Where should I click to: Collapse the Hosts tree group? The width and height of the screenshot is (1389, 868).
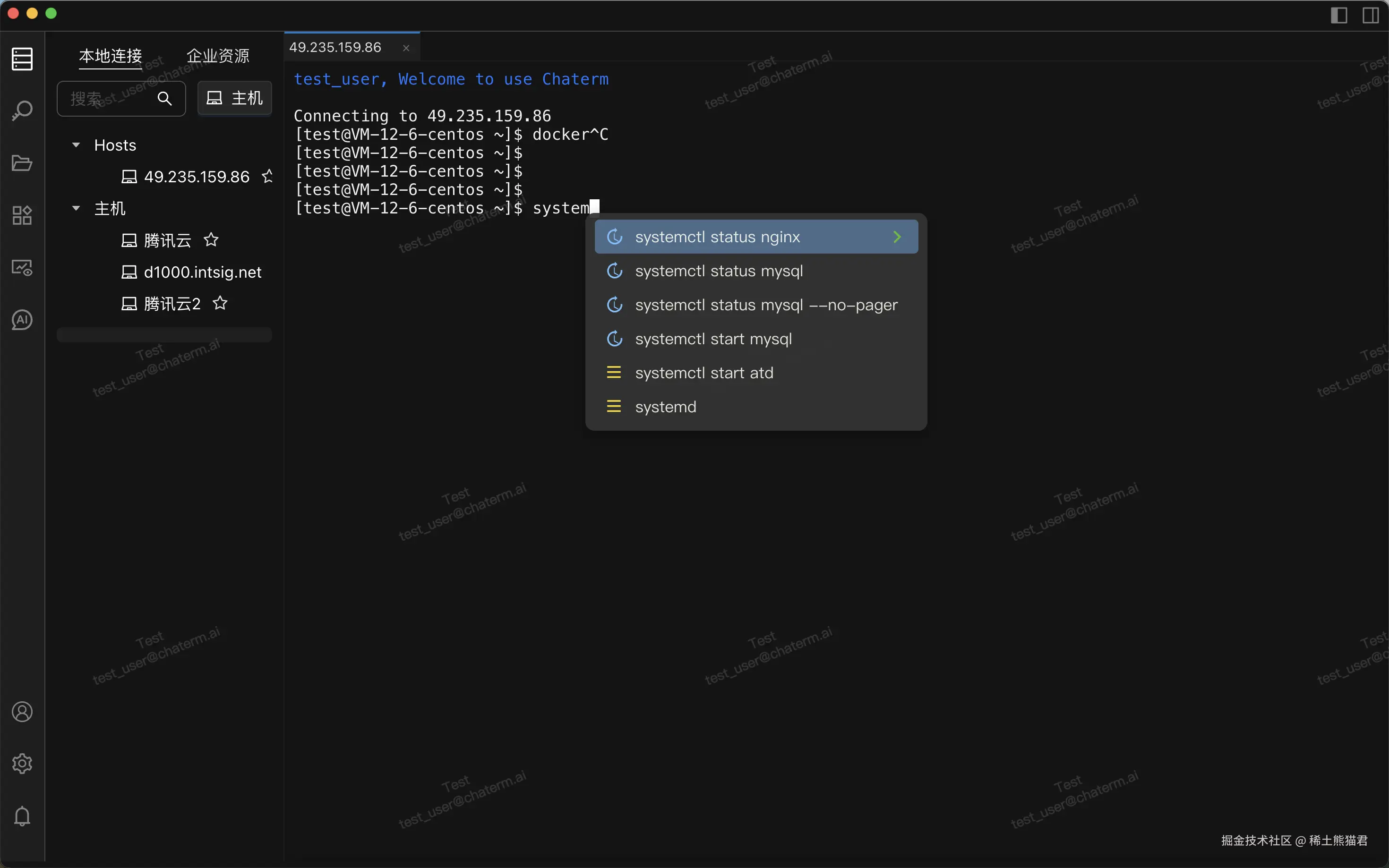(x=76, y=145)
